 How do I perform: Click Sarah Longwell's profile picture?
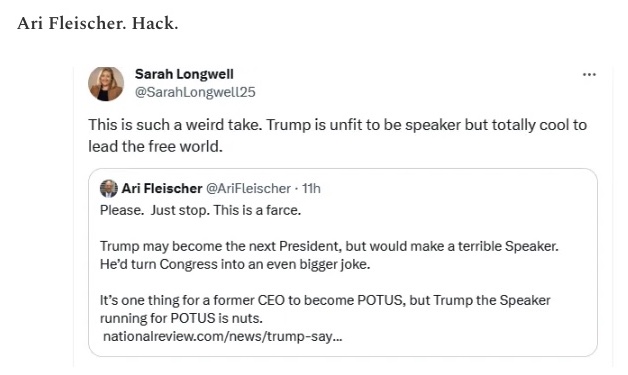106,84
